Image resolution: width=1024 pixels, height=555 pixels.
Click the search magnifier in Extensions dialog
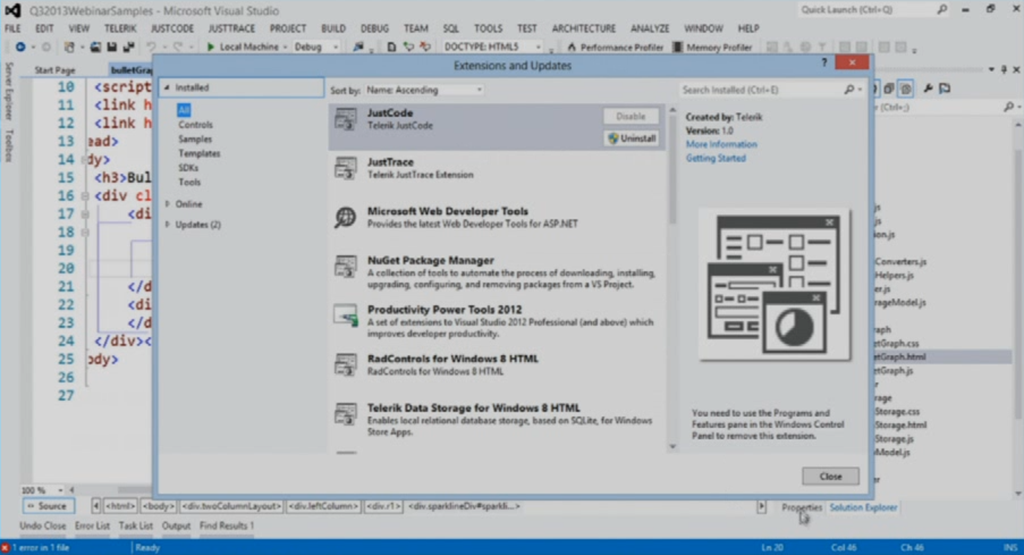tap(849, 89)
